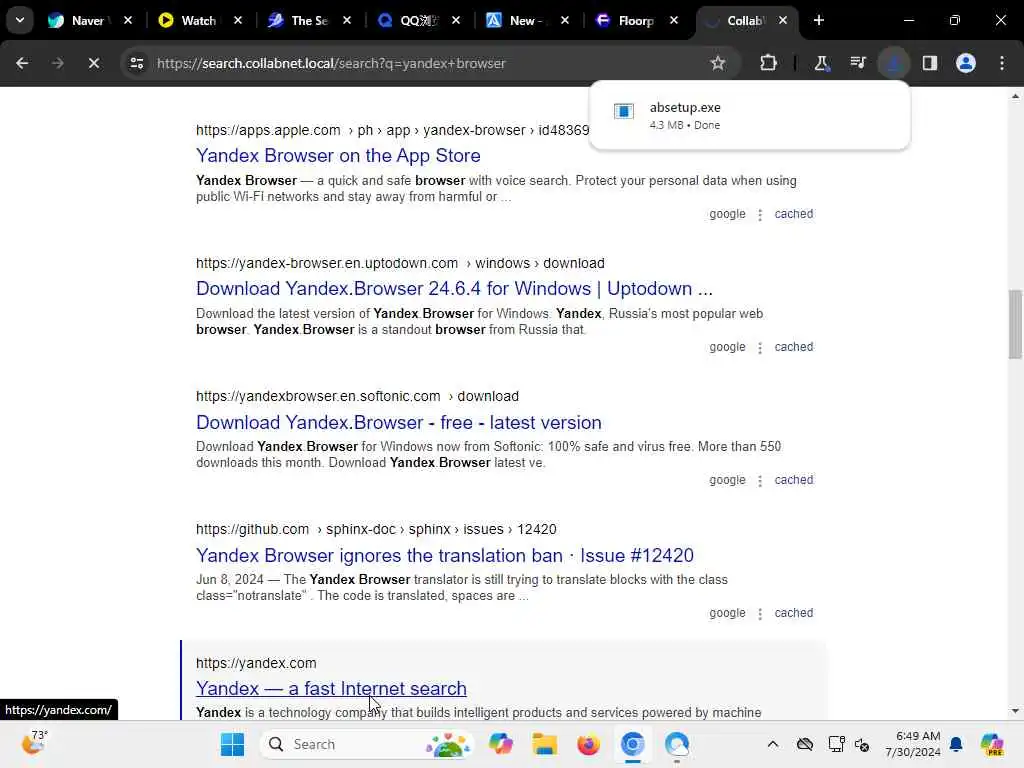
Task: View site information icon in address bar
Action: tap(136, 63)
